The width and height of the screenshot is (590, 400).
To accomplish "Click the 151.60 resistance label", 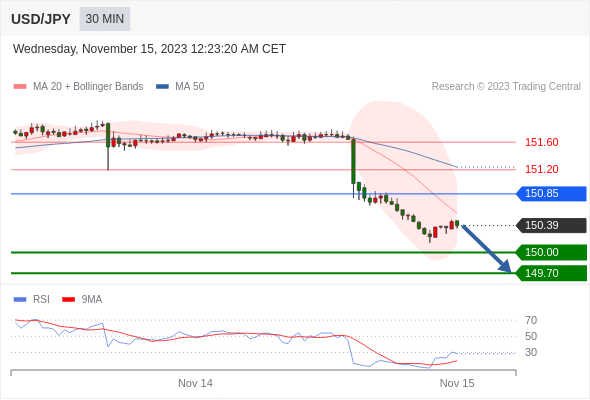I will [x=541, y=142].
